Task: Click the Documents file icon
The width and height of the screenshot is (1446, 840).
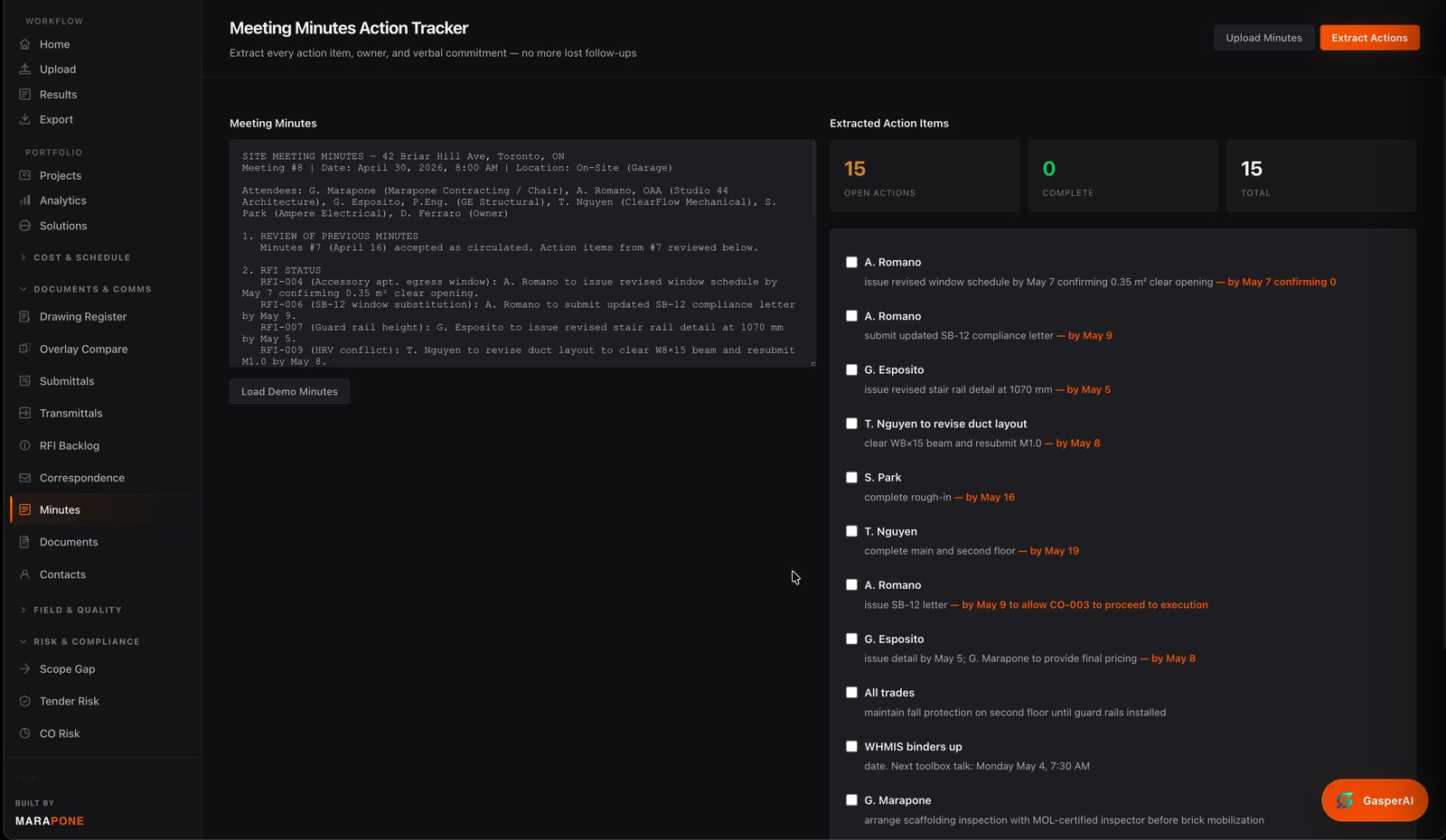Action: click(25, 542)
